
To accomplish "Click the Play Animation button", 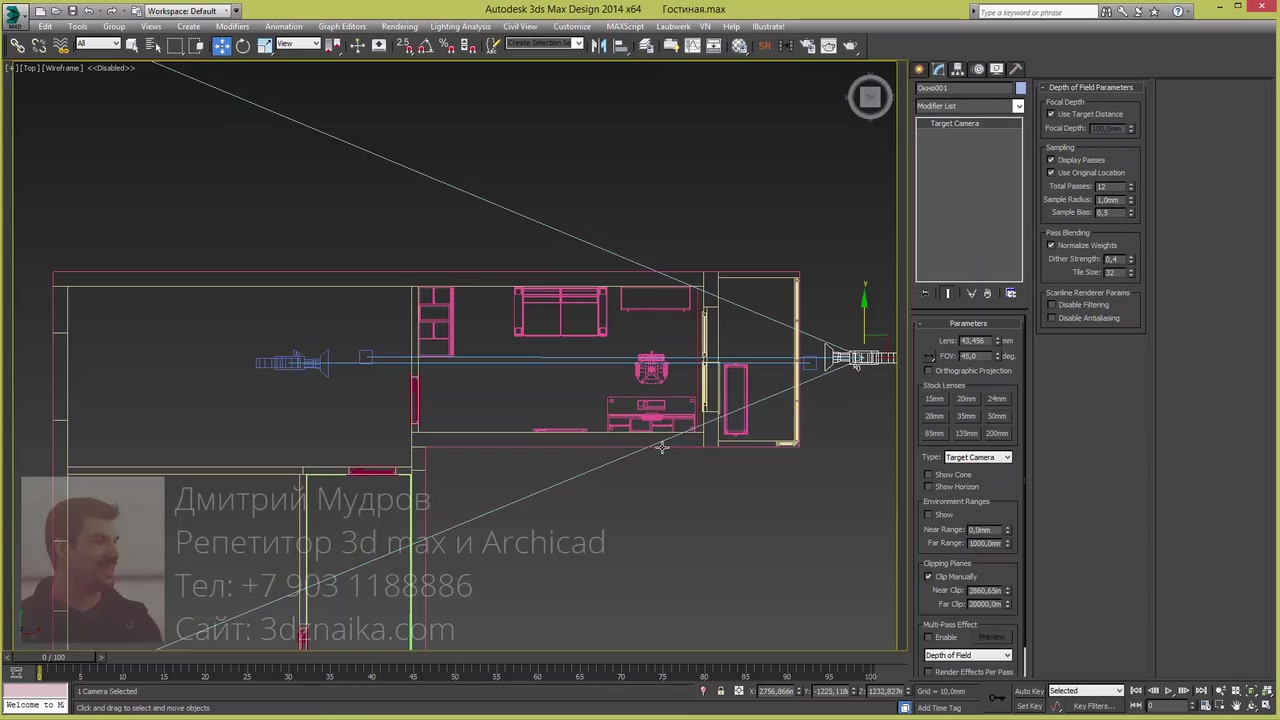I will tap(1168, 691).
